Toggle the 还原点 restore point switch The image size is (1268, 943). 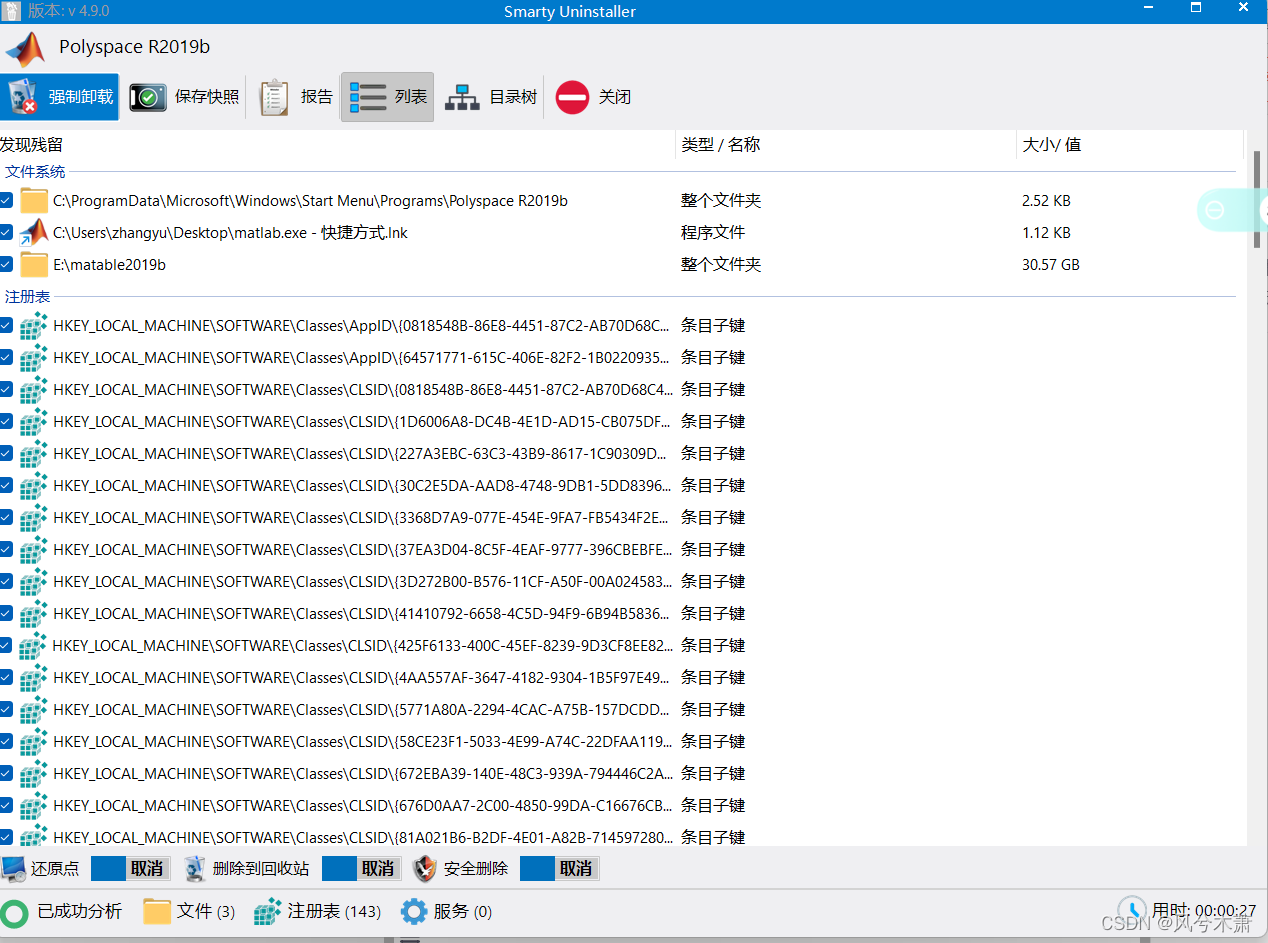(130, 868)
